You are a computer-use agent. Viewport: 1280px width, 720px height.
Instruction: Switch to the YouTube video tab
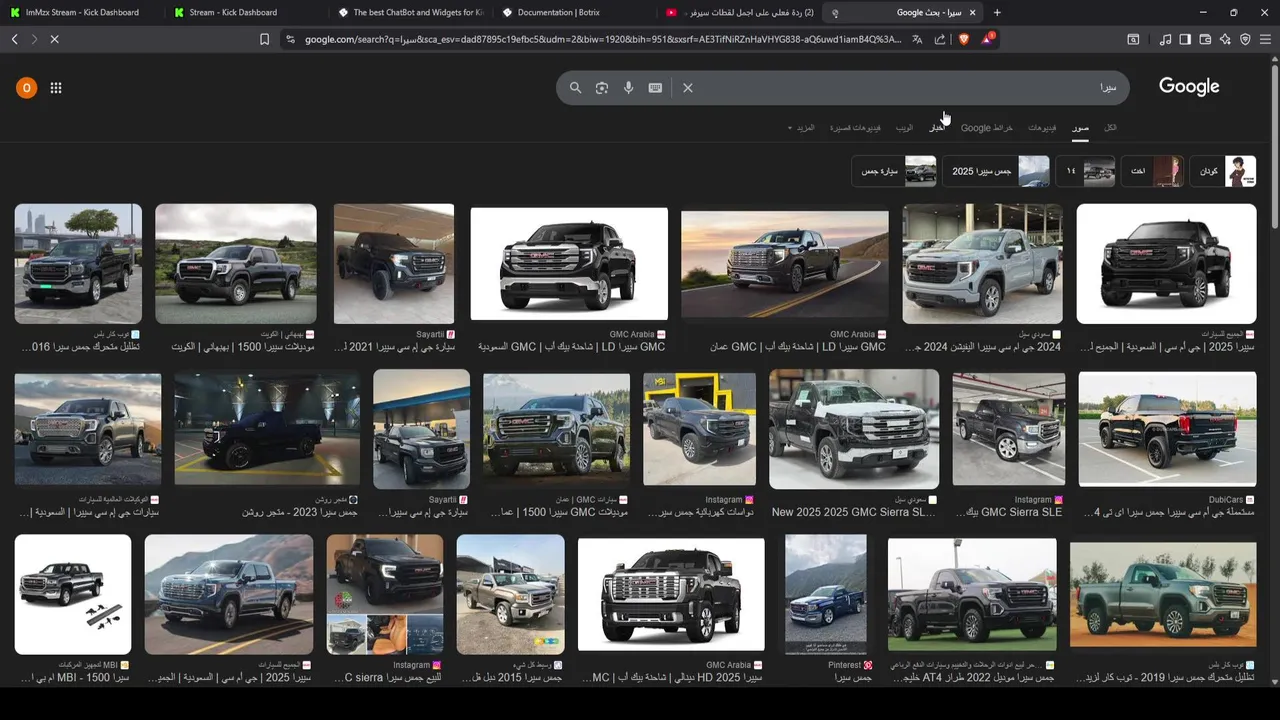(740, 12)
